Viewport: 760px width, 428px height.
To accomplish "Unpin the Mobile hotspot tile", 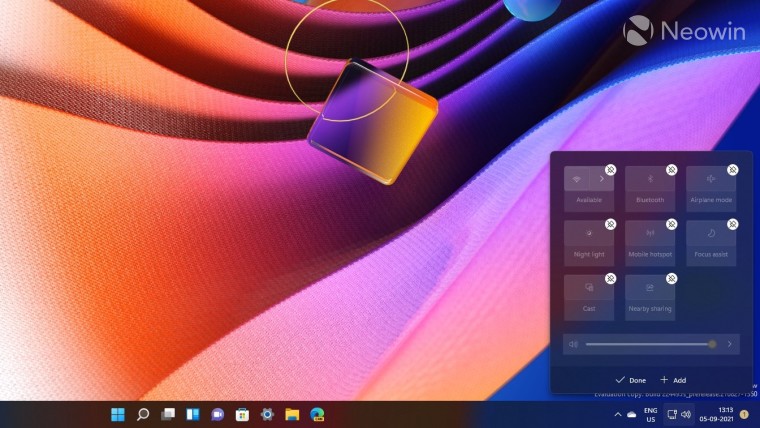I will click(x=671, y=224).
